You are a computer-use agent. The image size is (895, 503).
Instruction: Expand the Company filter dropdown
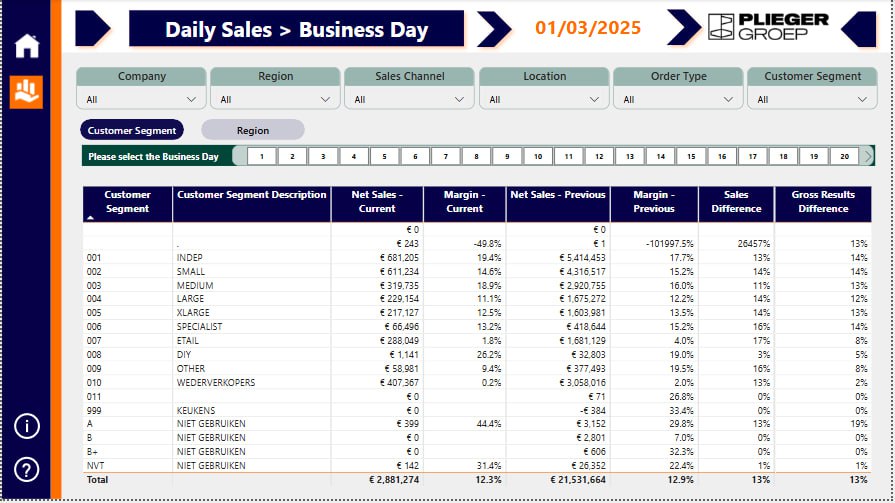(x=141, y=99)
